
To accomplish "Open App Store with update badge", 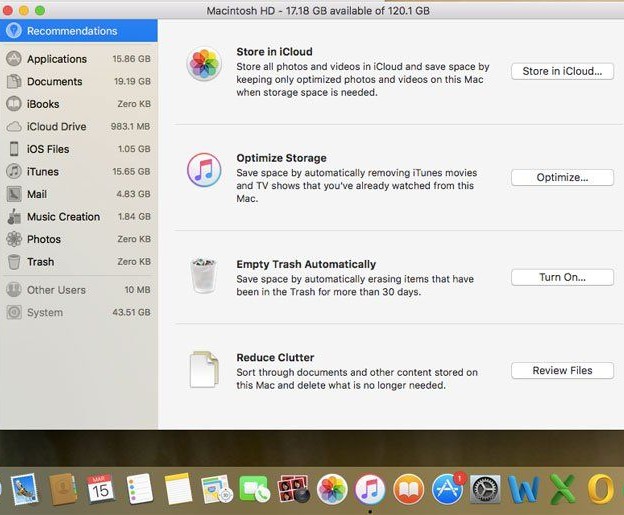I will 447,489.
